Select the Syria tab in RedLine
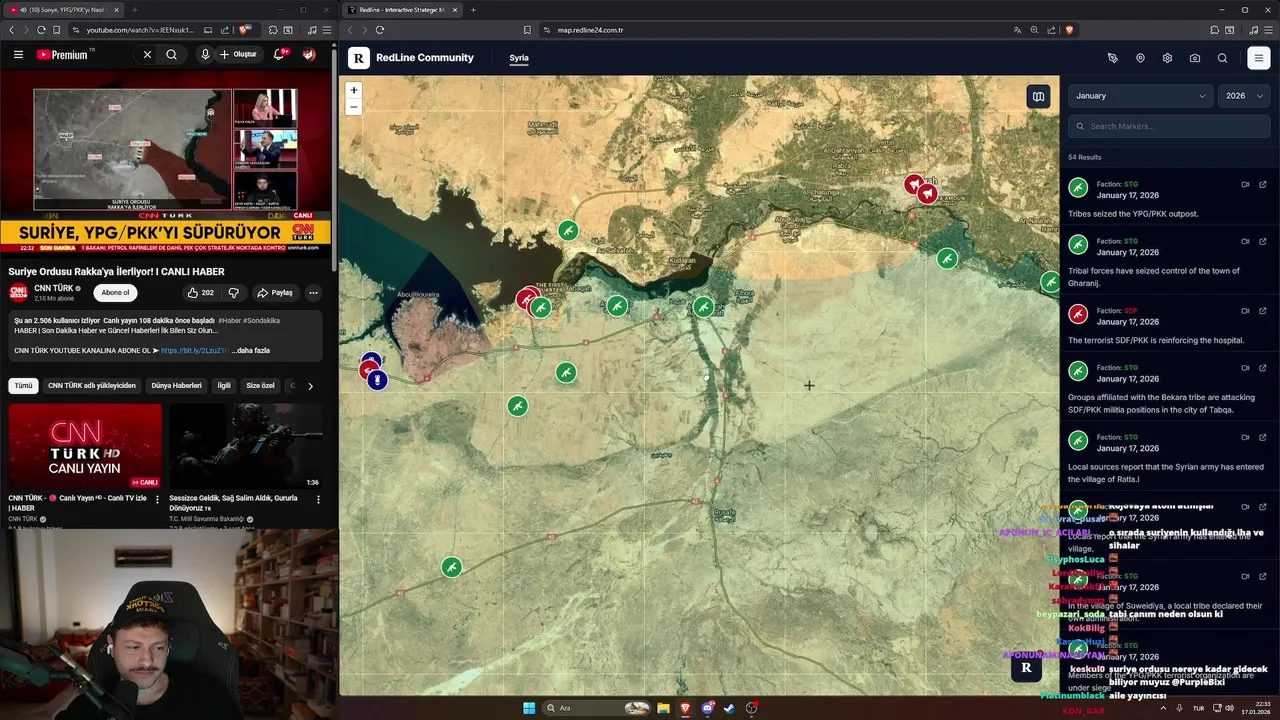Viewport: 1280px width, 720px height. click(518, 58)
